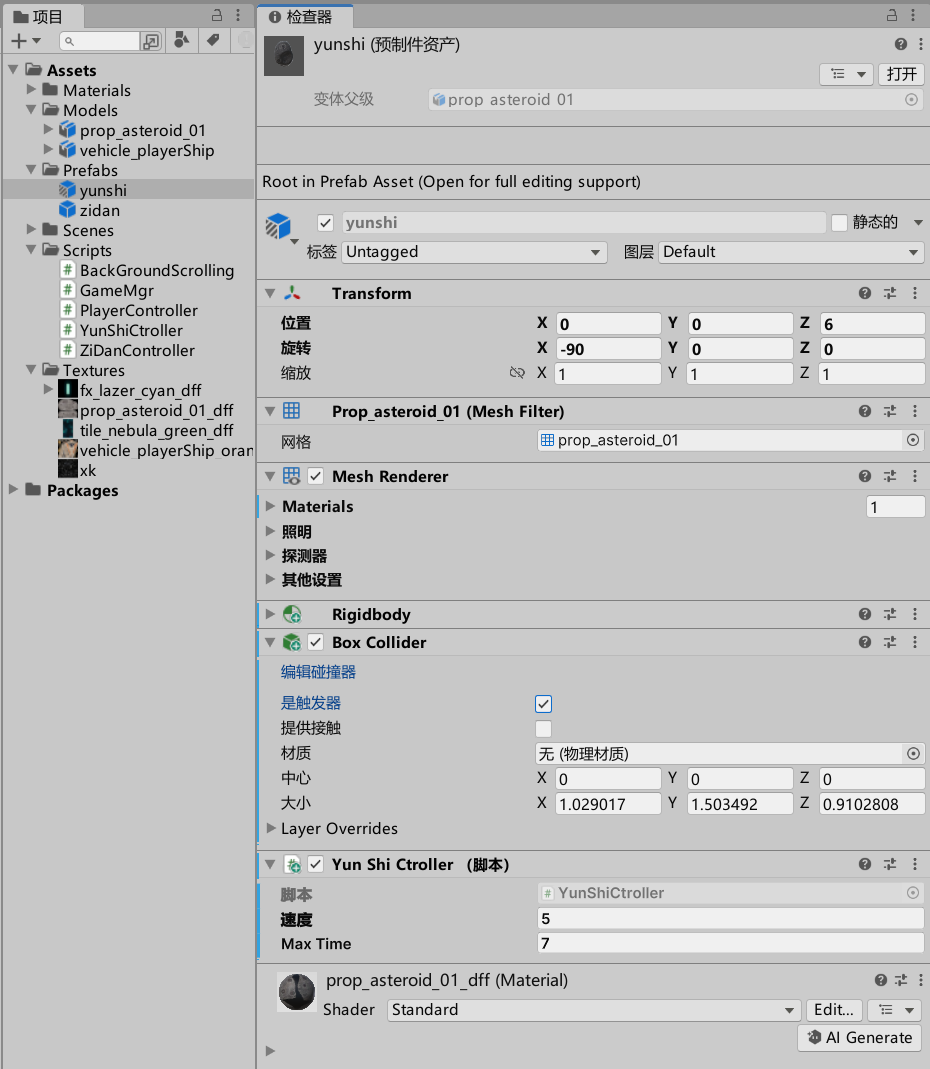Click the speed (速度) value field

[730, 918]
